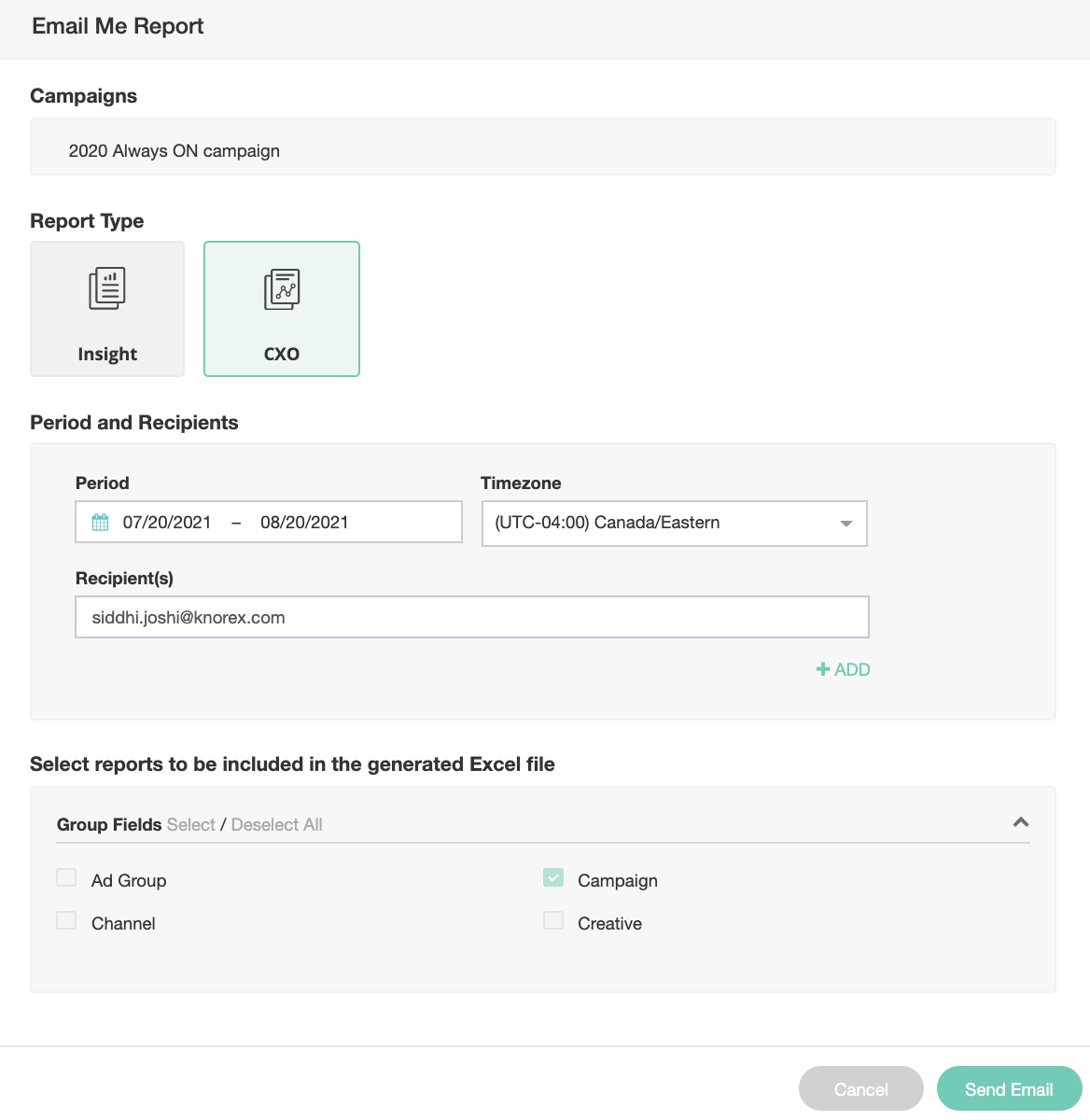This screenshot has height=1120, width=1090.
Task: Click the CXO report chart icon
Action: tap(282, 288)
